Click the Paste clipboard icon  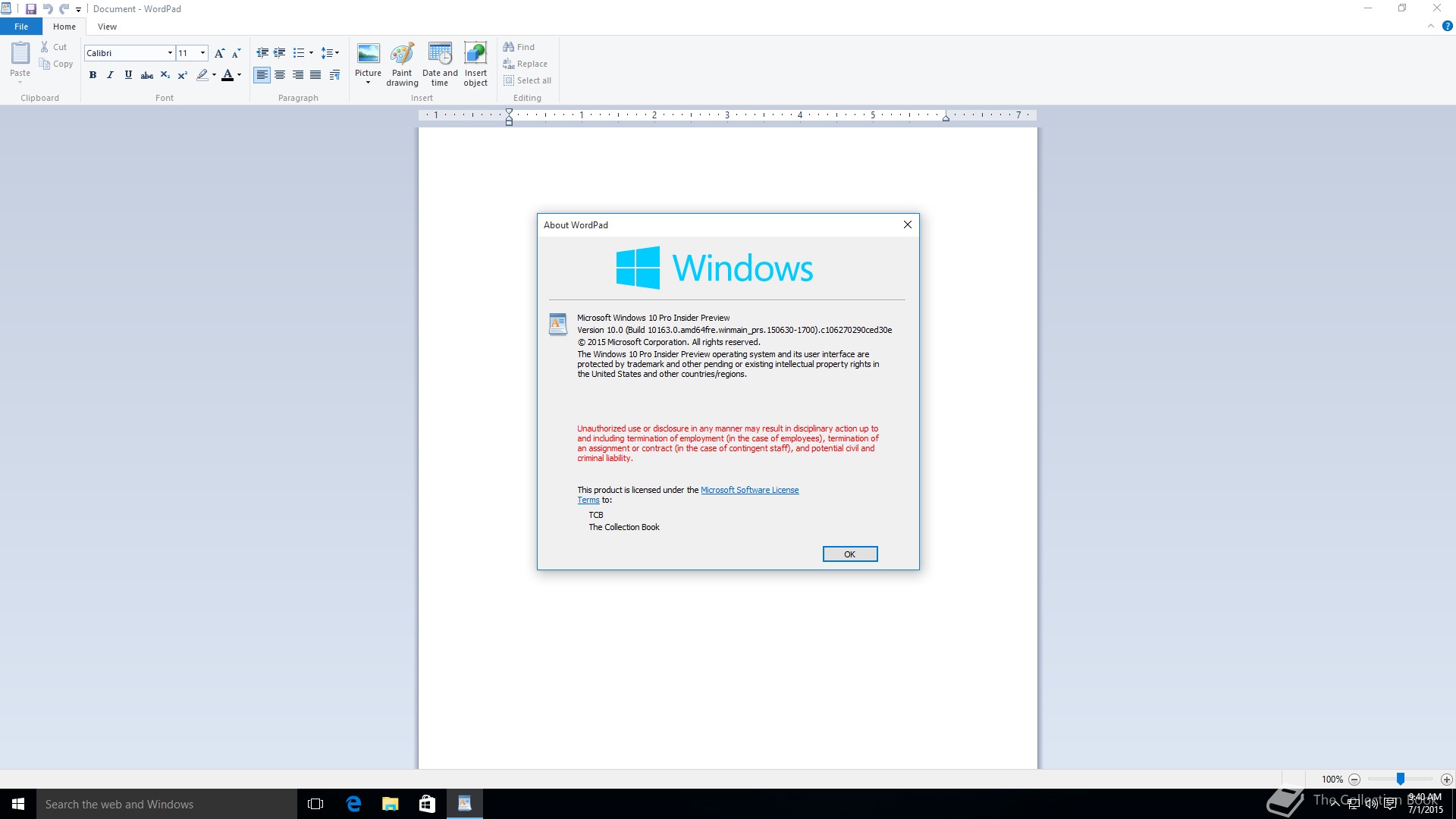click(20, 53)
